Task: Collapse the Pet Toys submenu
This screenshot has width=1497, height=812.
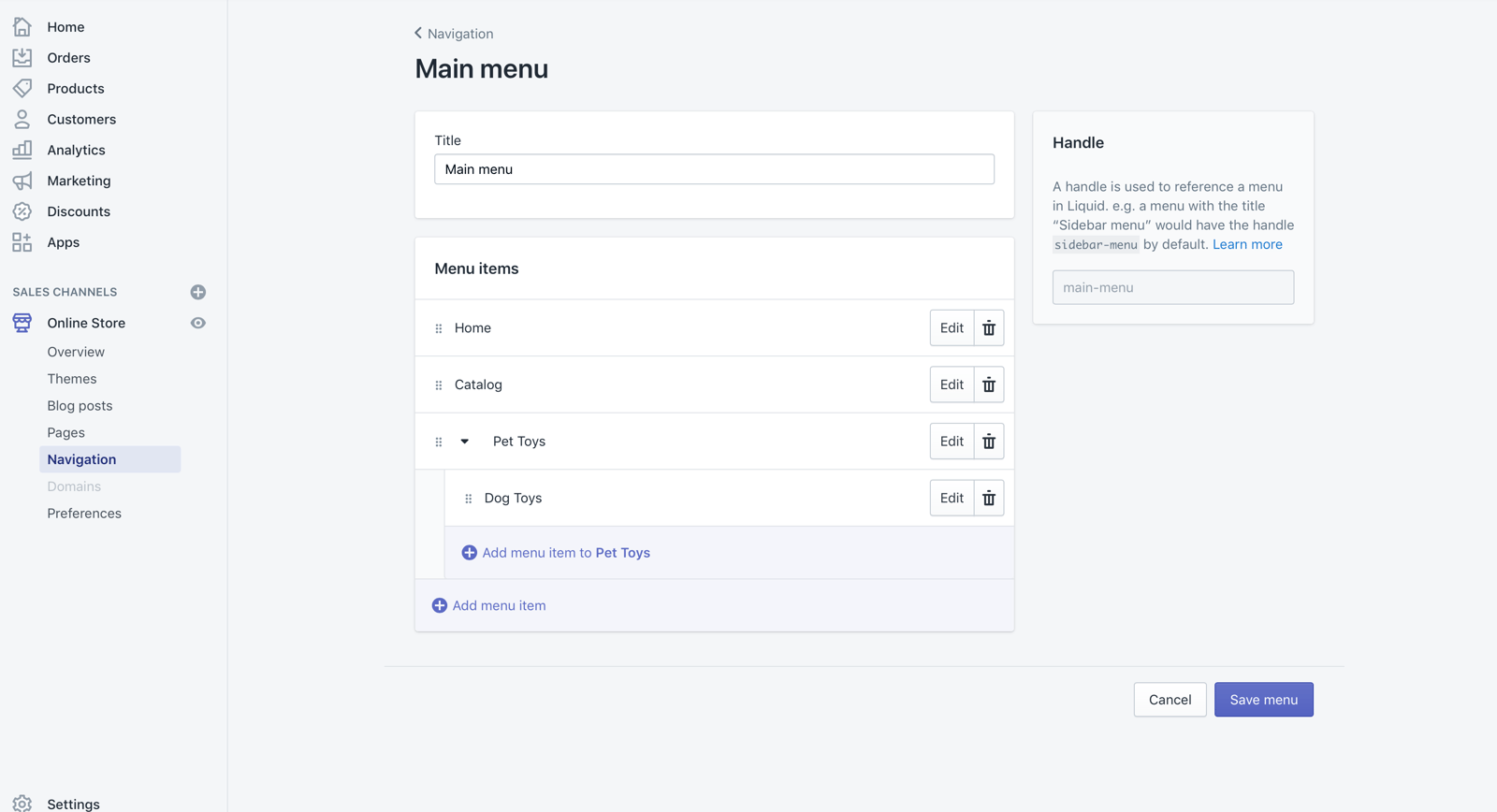Action: pos(465,442)
